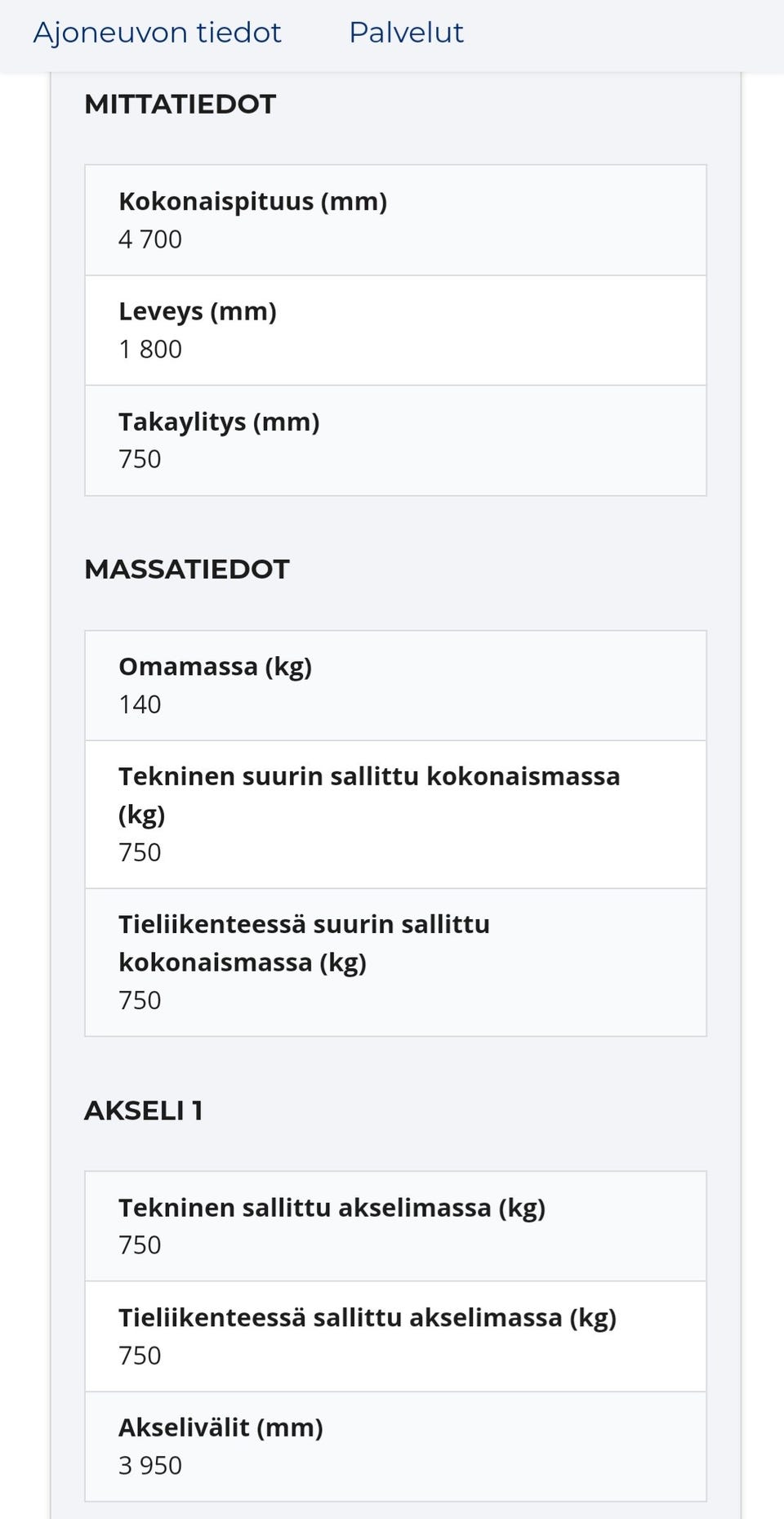Click the AKSELI 1 section heading
This screenshot has width=784, height=1519.
pyautogui.click(x=145, y=1110)
